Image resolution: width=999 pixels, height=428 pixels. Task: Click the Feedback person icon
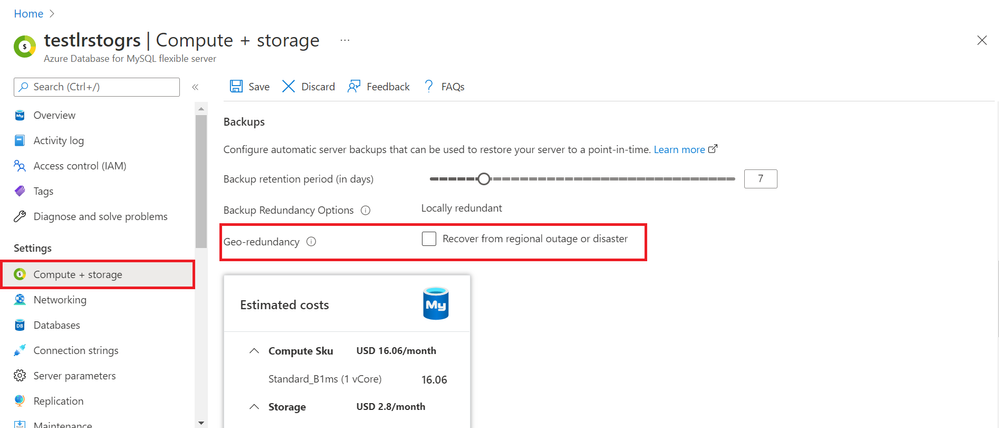pos(354,87)
